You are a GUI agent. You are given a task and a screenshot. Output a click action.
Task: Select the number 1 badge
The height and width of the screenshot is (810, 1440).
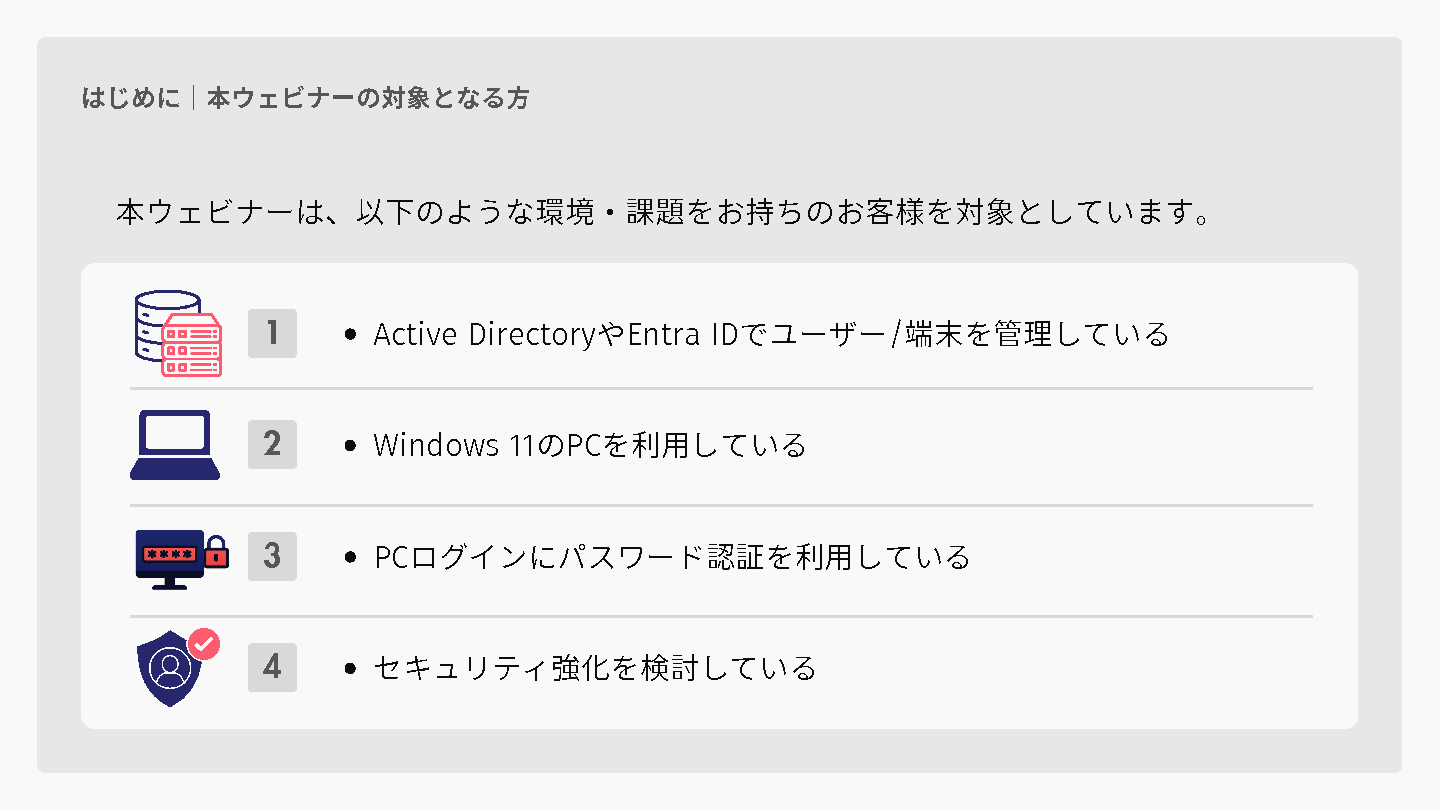[272, 333]
